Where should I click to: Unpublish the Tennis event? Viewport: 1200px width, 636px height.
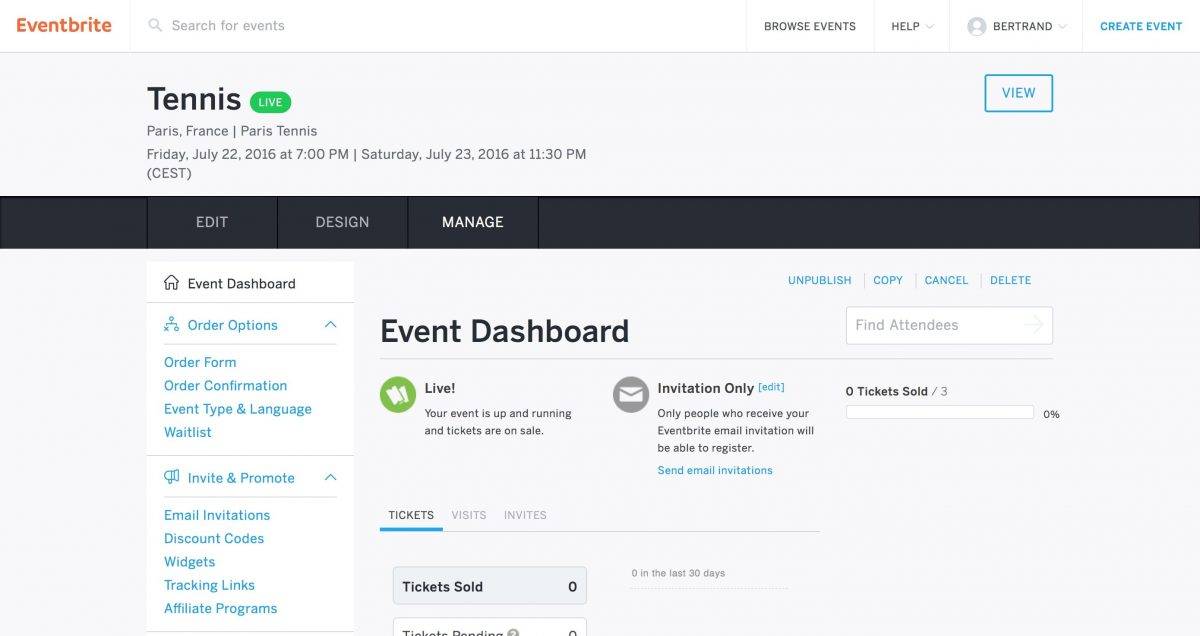pos(819,280)
